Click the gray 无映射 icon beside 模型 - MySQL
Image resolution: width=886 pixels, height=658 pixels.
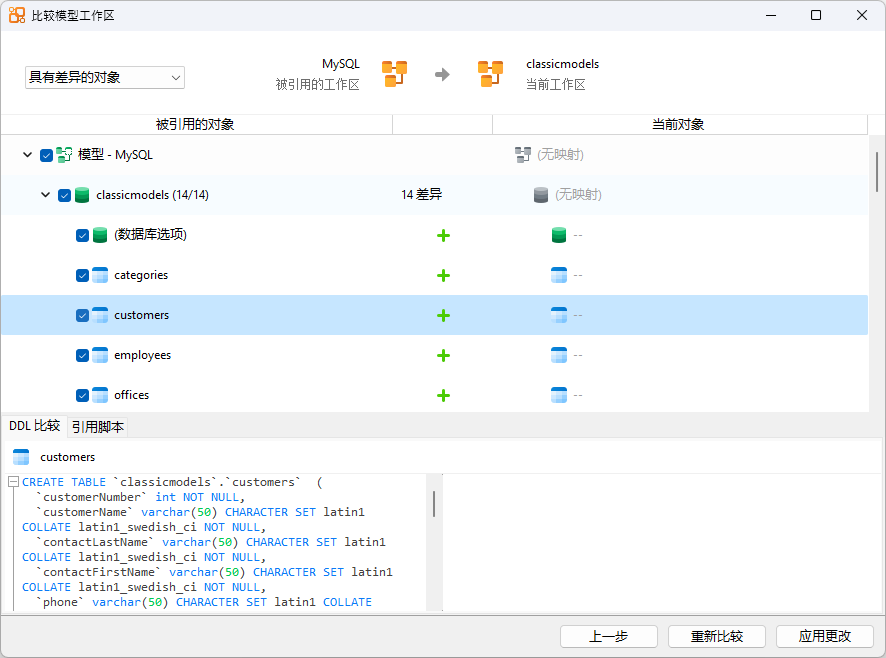click(x=524, y=155)
